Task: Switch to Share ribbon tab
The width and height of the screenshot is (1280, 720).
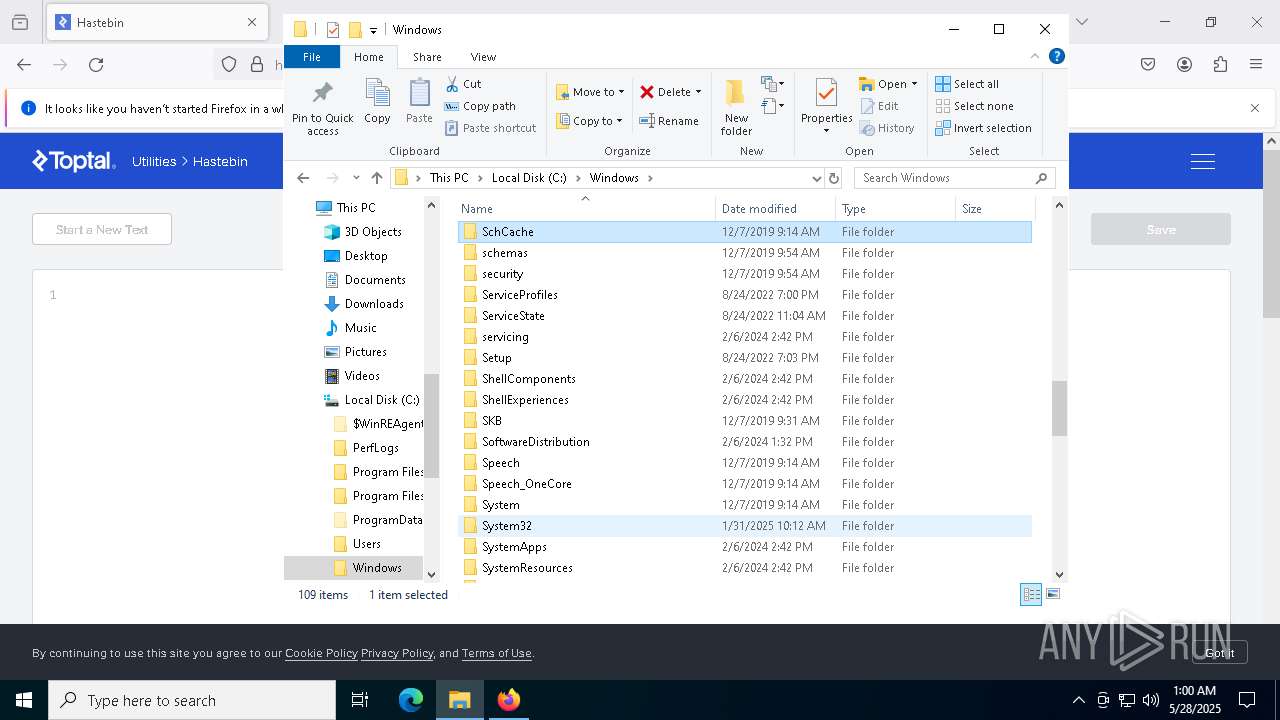Action: (427, 57)
